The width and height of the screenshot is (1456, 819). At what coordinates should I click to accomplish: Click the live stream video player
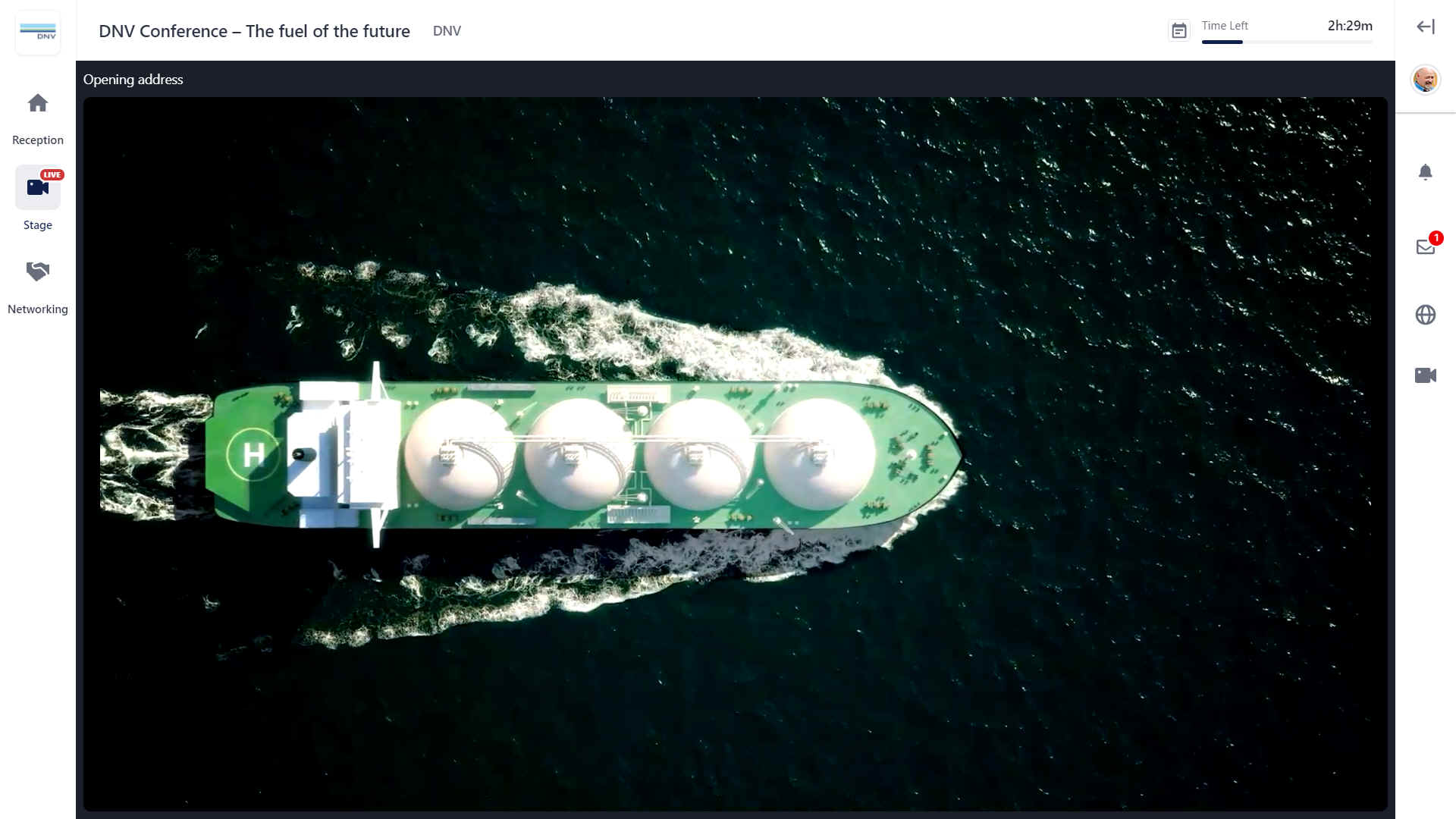pyautogui.click(x=735, y=453)
